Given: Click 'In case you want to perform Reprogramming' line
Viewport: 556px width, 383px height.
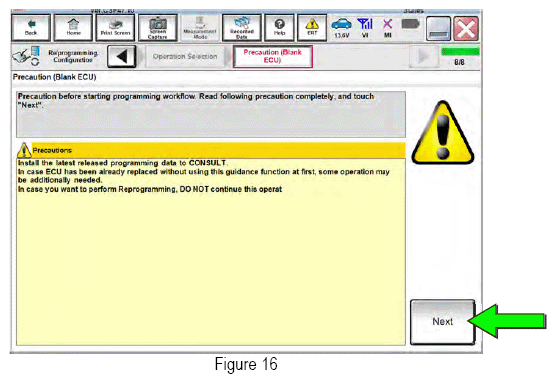Looking at the screenshot, I should (150, 189).
